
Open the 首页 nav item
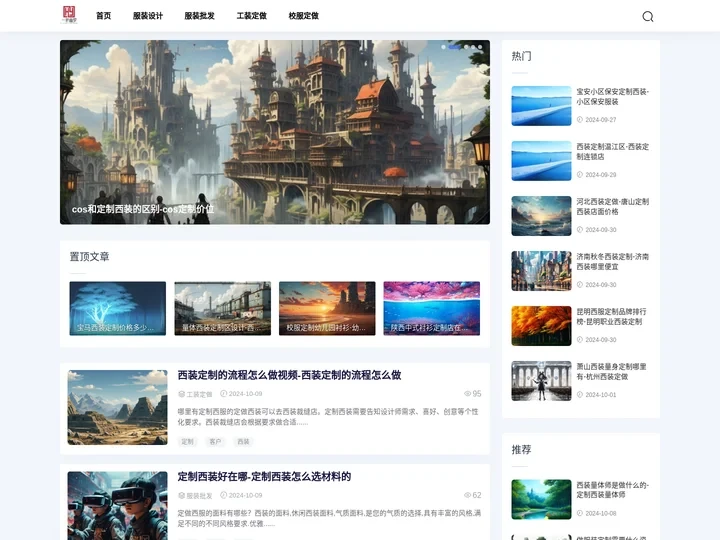click(104, 16)
